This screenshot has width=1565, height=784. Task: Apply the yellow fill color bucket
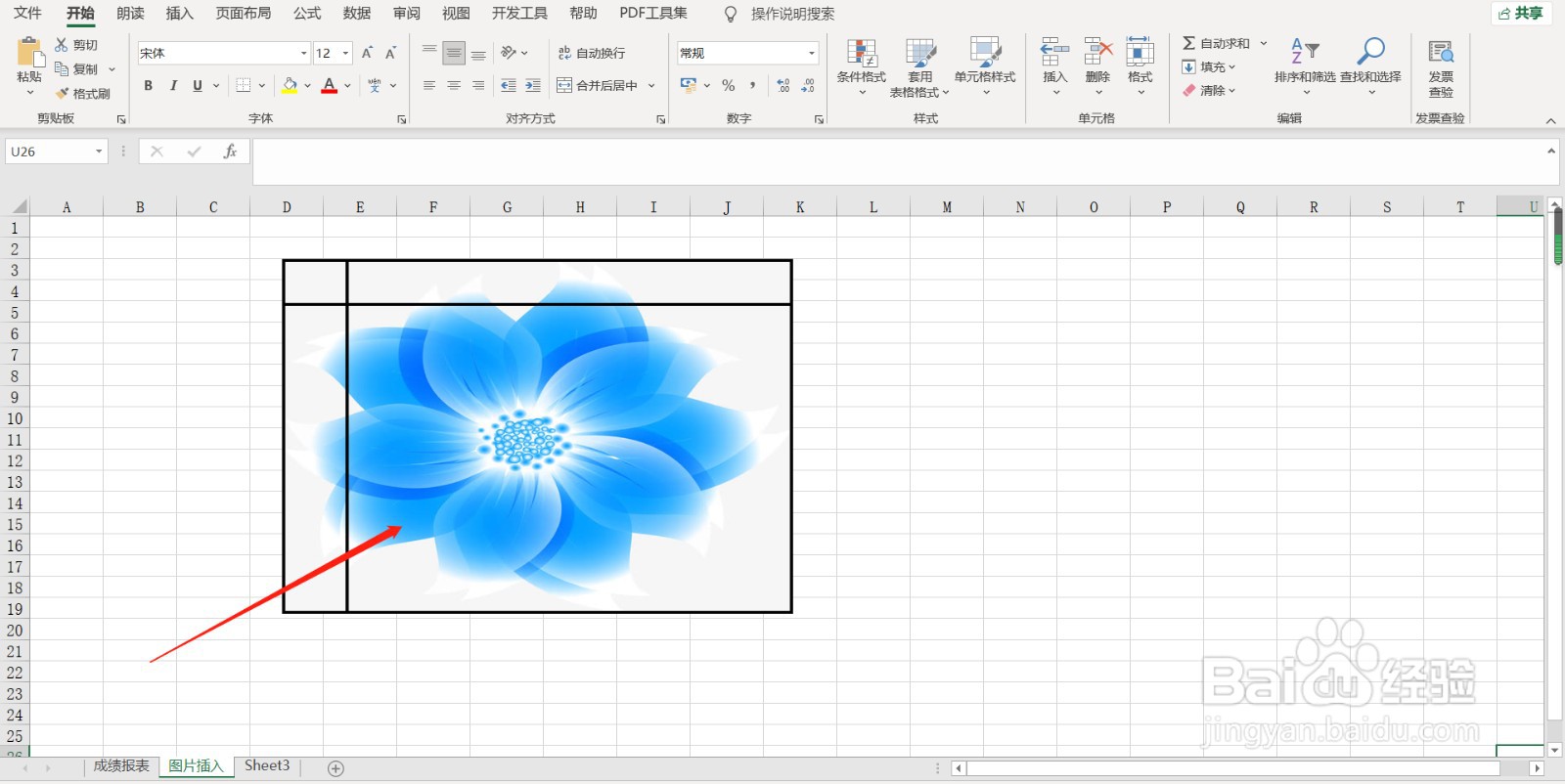tap(290, 86)
